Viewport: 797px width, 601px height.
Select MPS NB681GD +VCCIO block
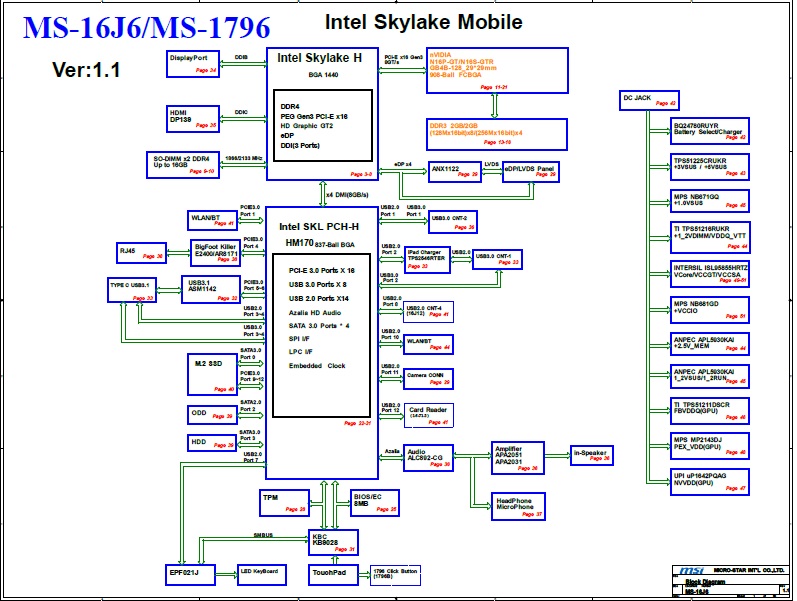(710, 310)
